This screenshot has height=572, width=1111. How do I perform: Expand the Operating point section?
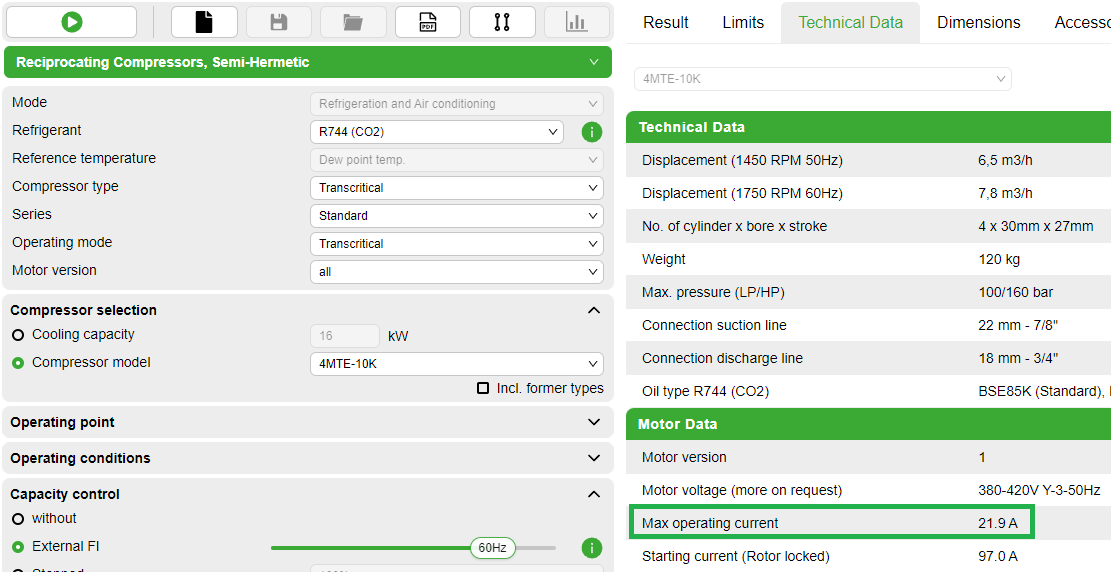pyautogui.click(x=307, y=422)
